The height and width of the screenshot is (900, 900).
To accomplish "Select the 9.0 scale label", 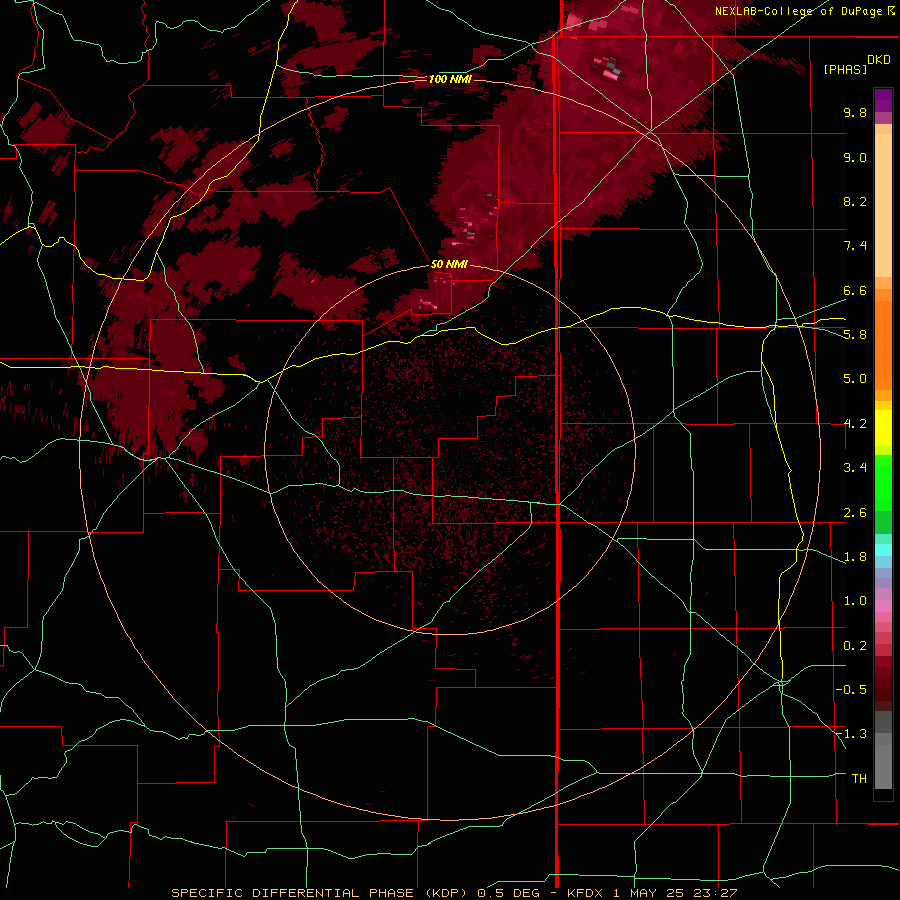I will tap(855, 157).
